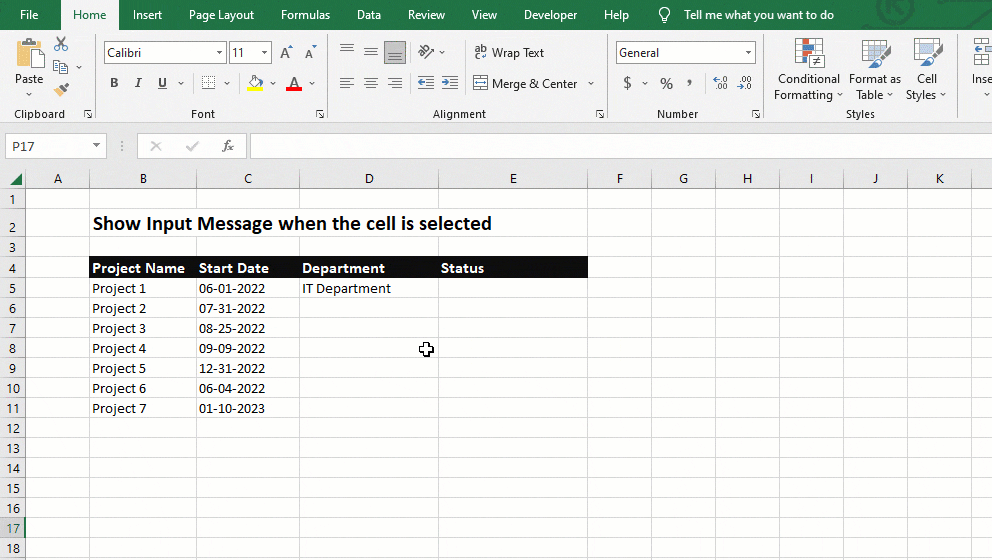Decrease font size with smaller A icon
The height and width of the screenshot is (560, 992).
[310, 53]
